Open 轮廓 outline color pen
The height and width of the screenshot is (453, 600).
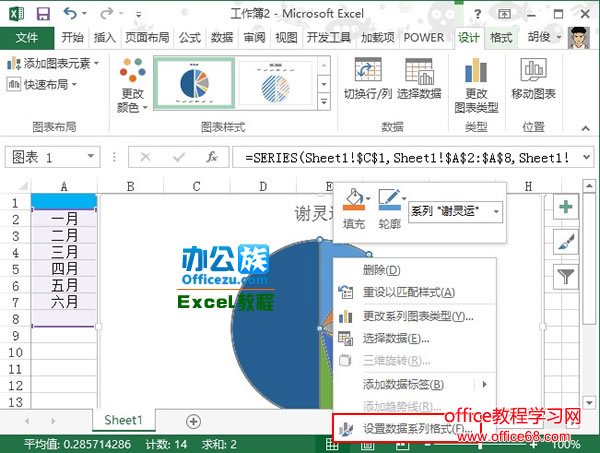pos(390,210)
